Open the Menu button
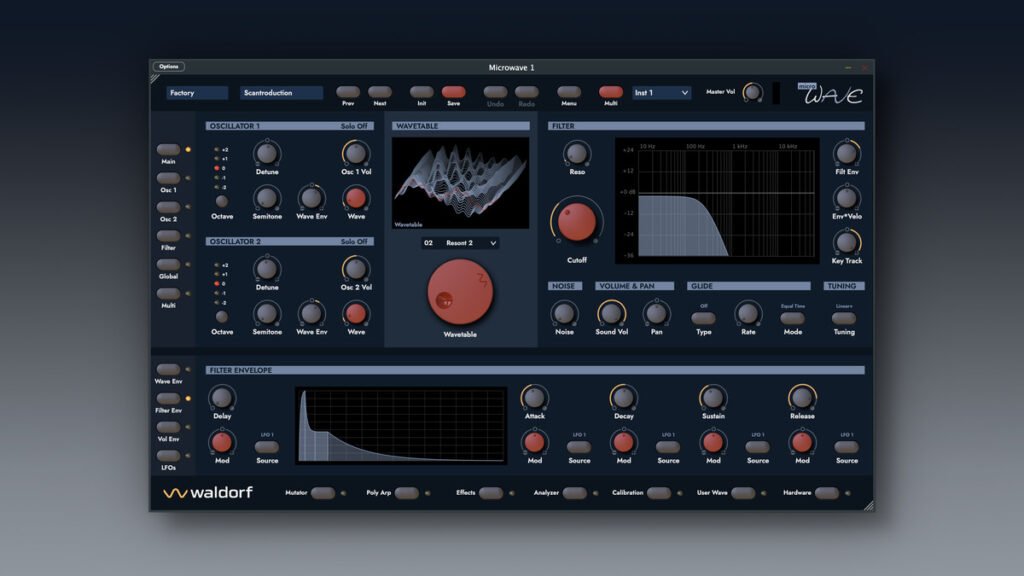The height and width of the screenshot is (576, 1024). coord(569,92)
